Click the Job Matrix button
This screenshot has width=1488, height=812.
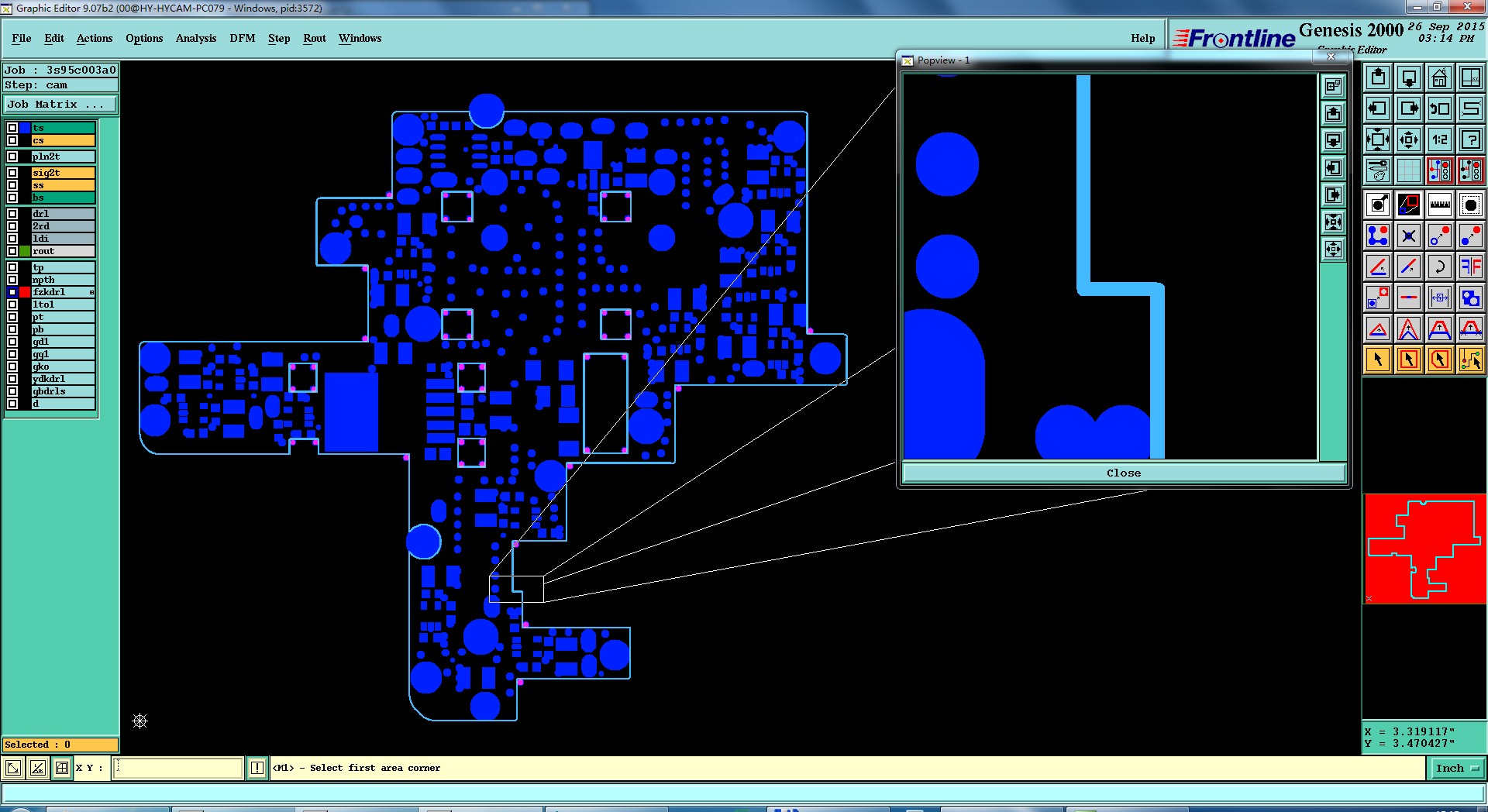(x=60, y=104)
